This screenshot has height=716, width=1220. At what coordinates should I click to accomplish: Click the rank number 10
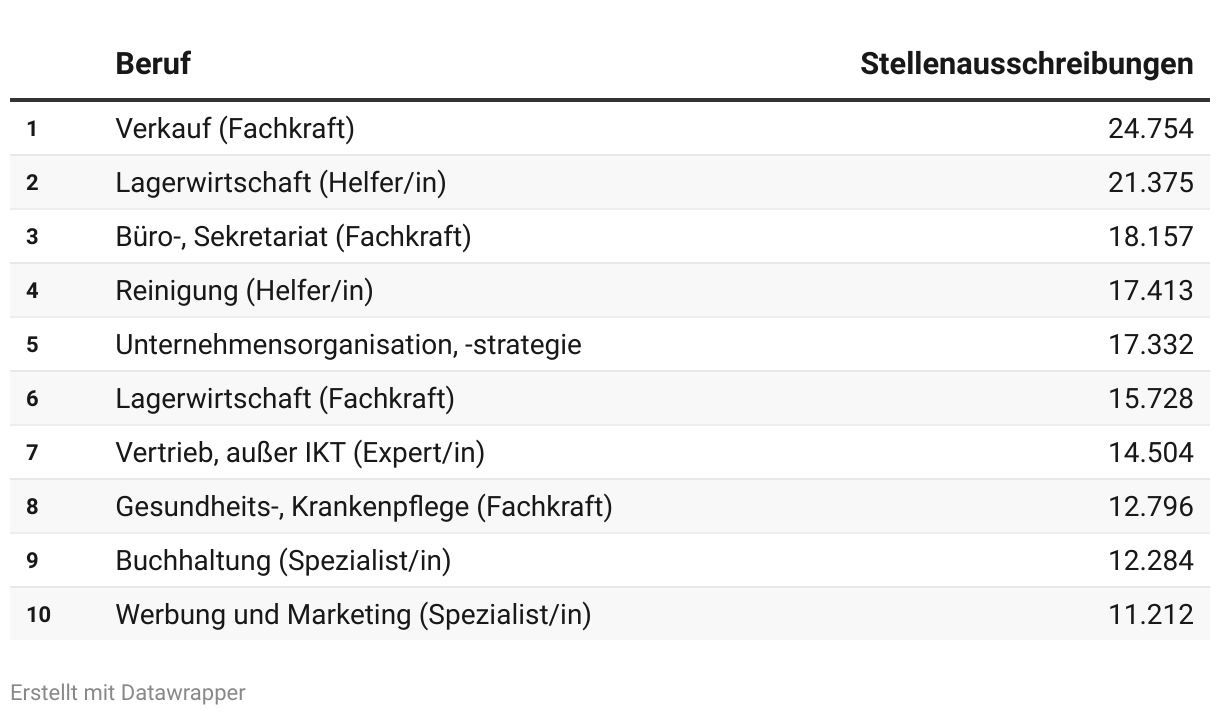click(38, 614)
